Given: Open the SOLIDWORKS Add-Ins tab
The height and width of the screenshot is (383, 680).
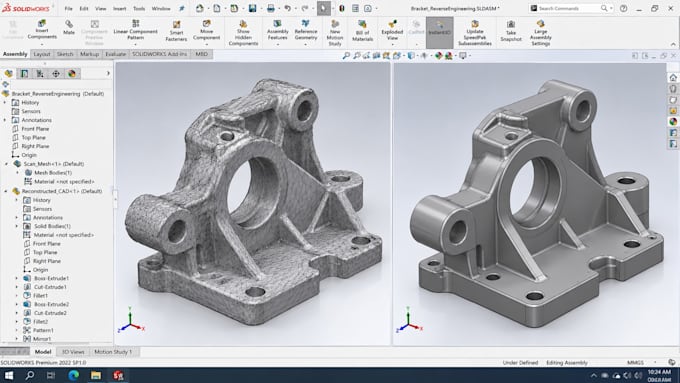Looking at the screenshot, I should [x=160, y=54].
